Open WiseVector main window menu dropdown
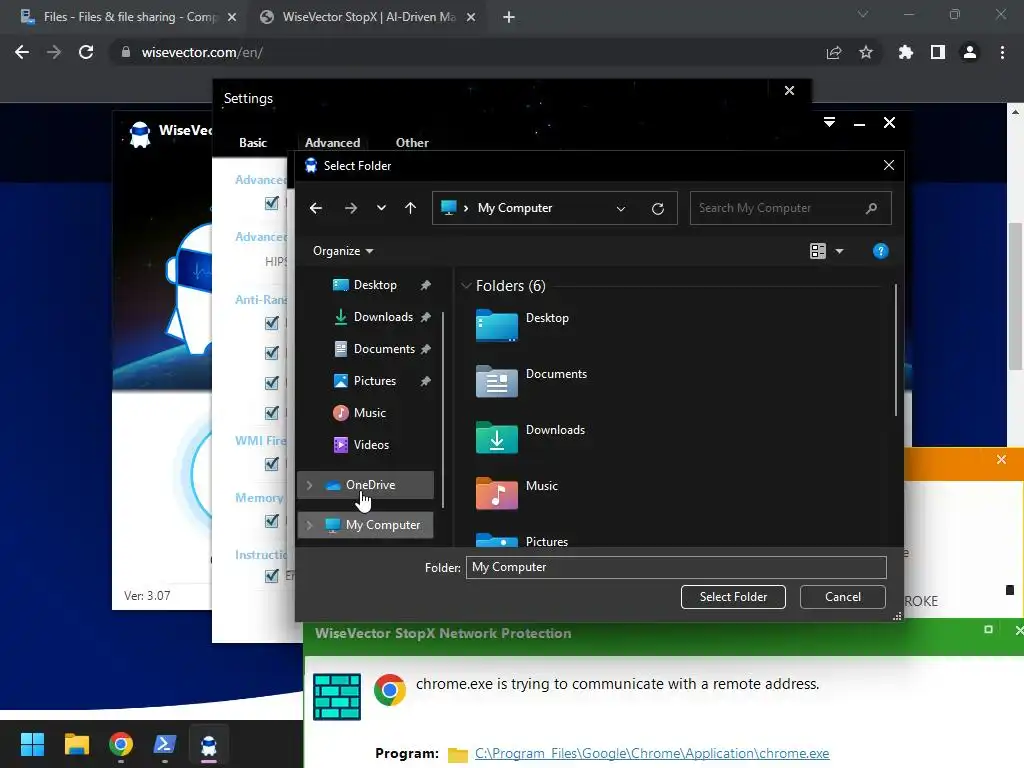The width and height of the screenshot is (1024, 768). click(829, 122)
